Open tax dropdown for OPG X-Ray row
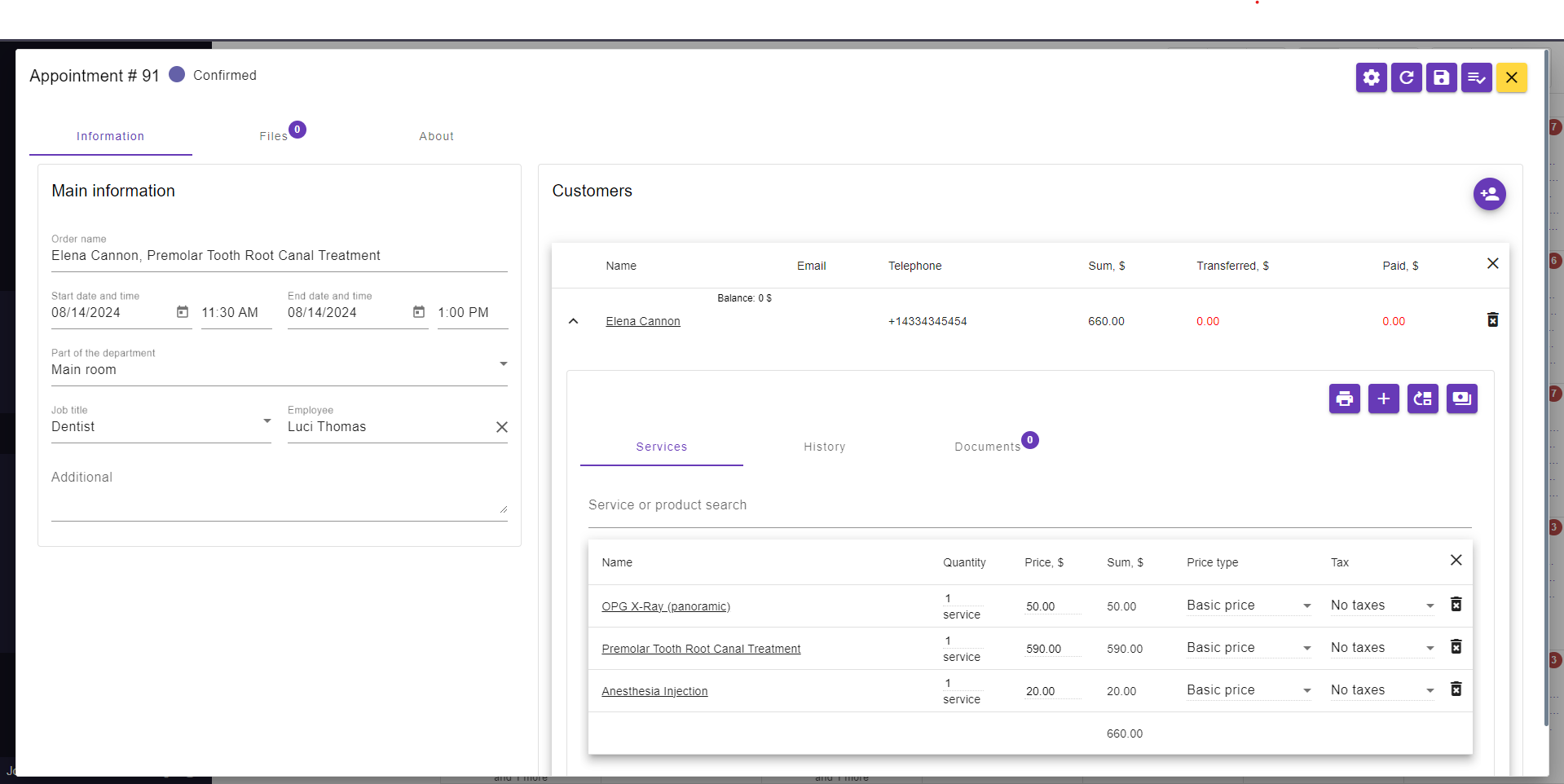This screenshot has width=1564, height=784. (x=1383, y=606)
